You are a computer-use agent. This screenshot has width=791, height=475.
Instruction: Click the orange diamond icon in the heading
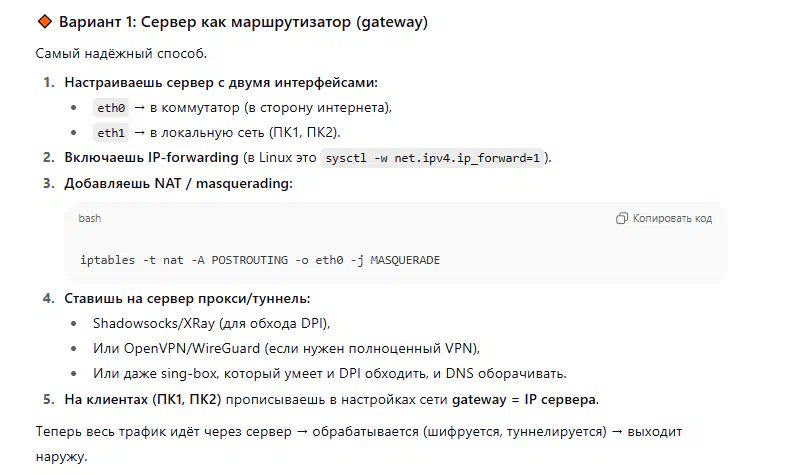pyautogui.click(x=43, y=22)
